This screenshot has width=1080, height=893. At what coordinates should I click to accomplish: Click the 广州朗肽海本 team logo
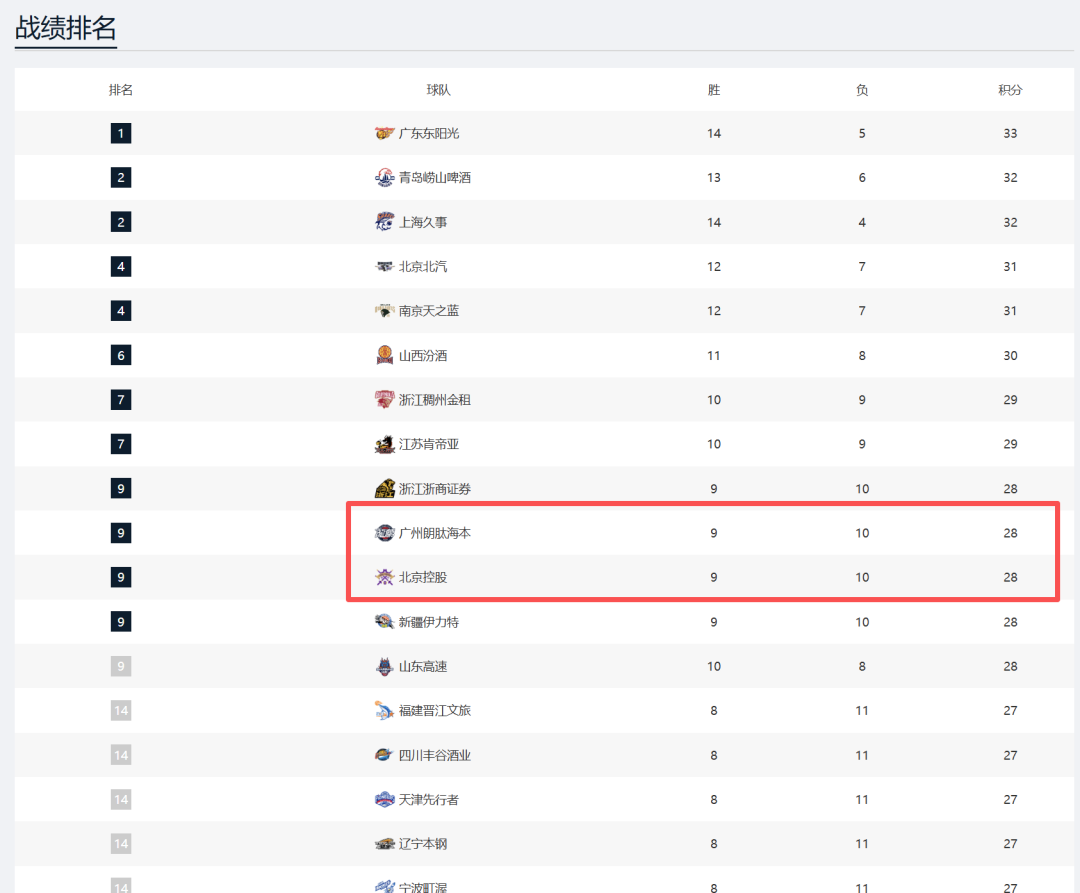pos(384,533)
